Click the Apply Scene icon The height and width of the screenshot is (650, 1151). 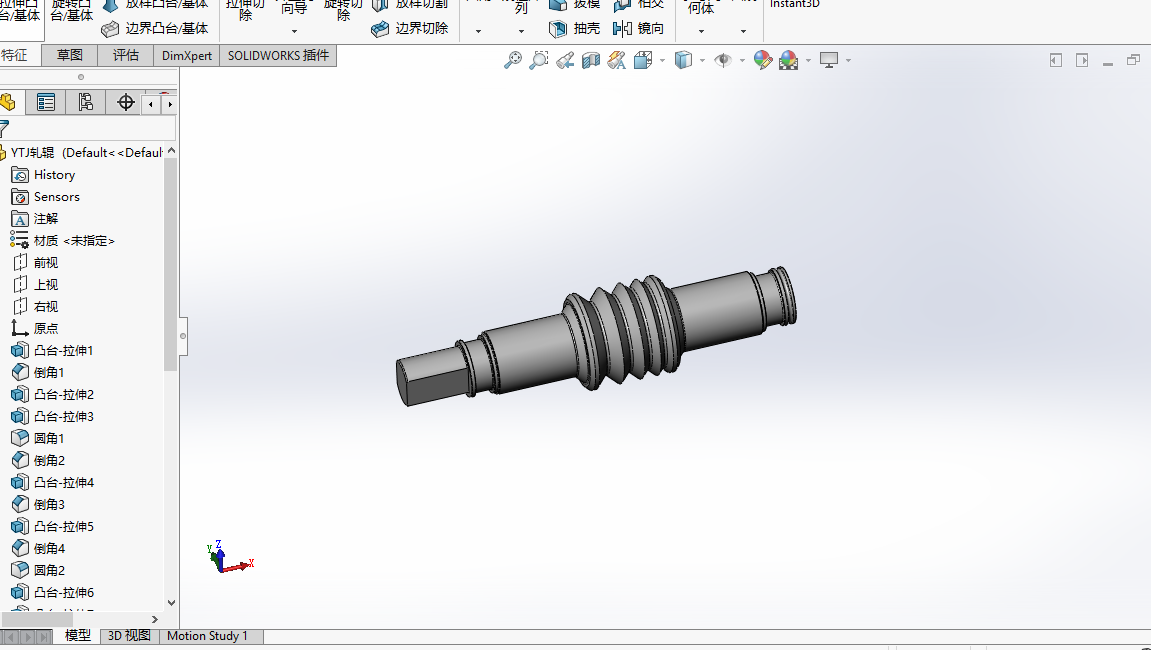click(x=789, y=60)
